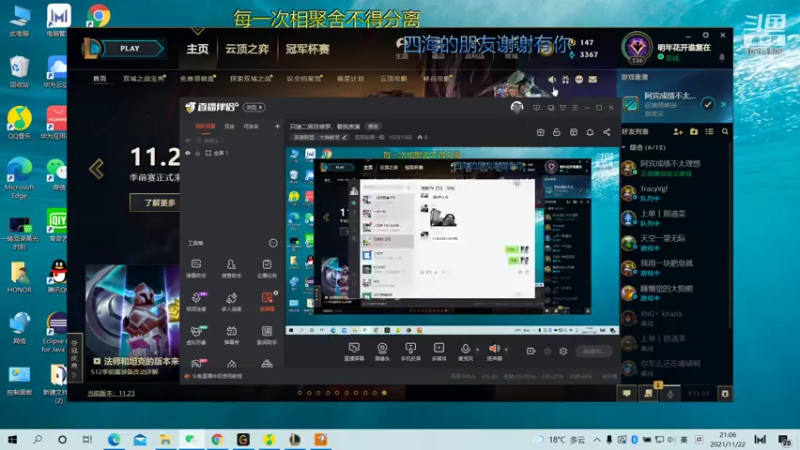This screenshot has width=800, height=450.
Task: Click the bug report icon in League footer
Action: (x=724, y=393)
